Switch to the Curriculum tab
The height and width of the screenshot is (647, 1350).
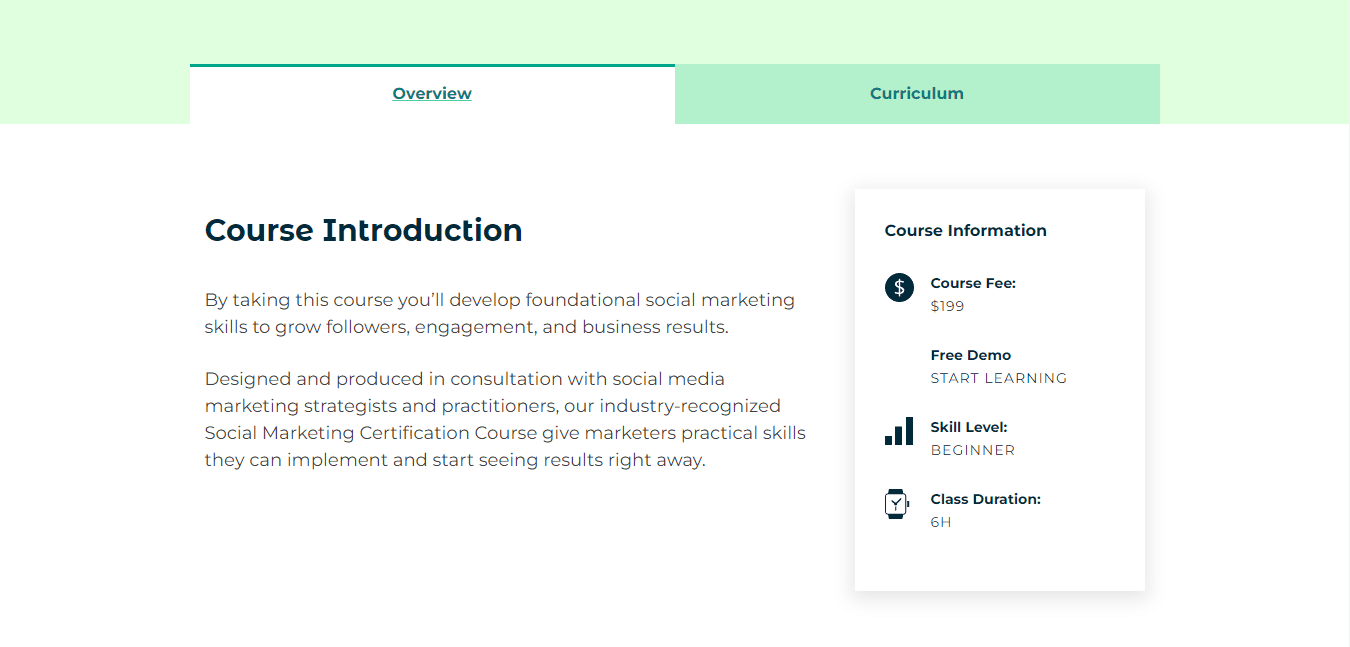pos(916,93)
